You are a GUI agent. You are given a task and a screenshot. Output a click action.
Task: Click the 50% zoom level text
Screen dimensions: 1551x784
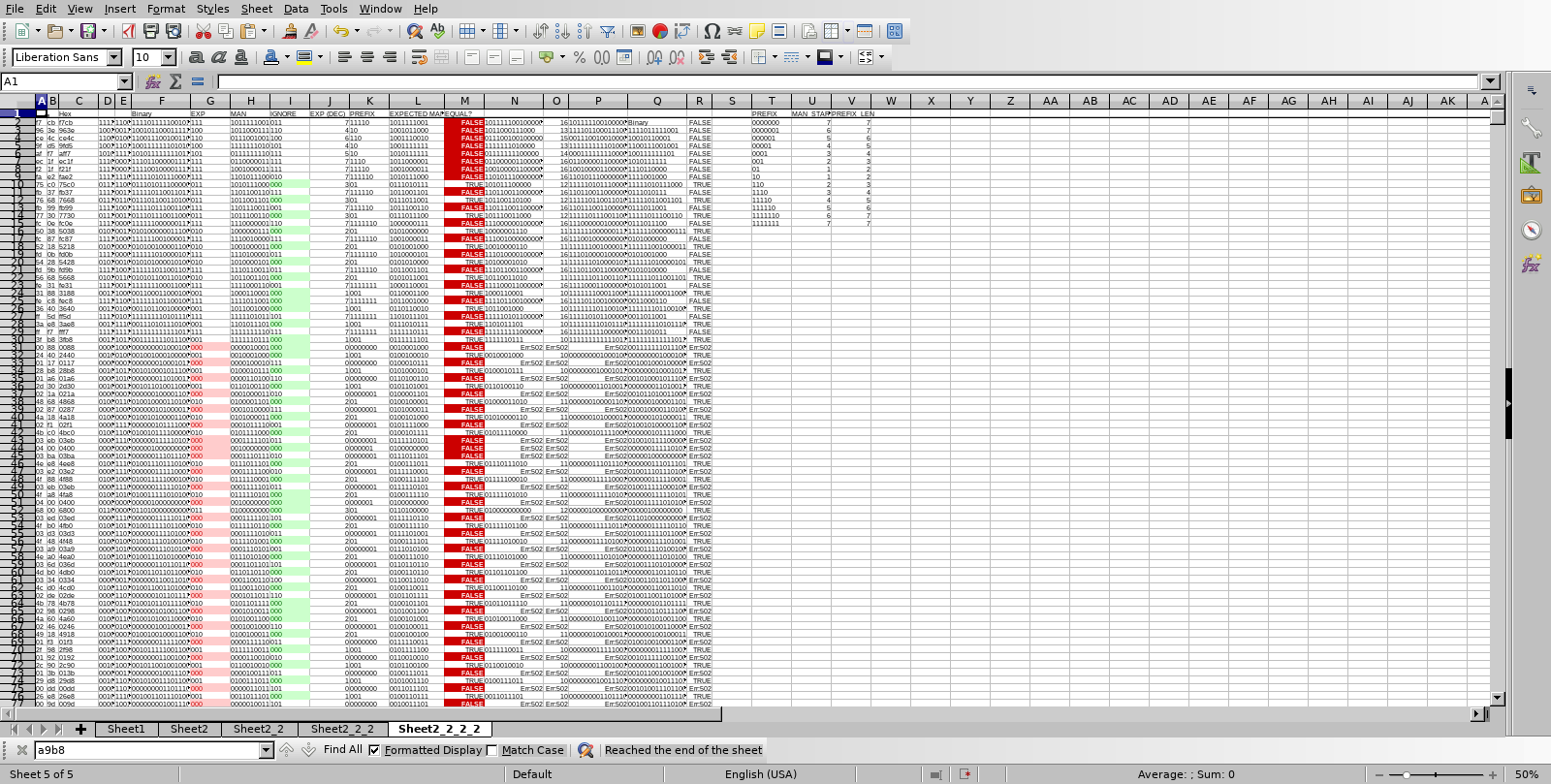pos(1527,774)
